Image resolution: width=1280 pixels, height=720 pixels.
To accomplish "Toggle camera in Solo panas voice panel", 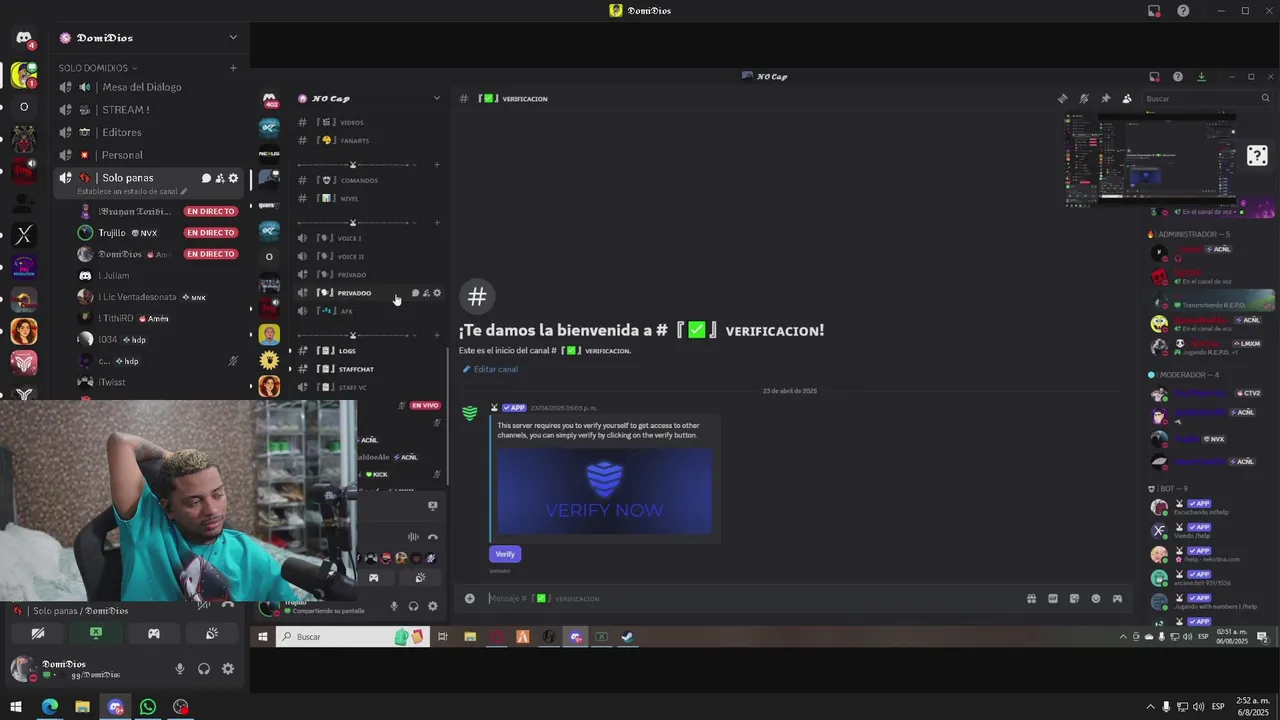I will (x=38, y=633).
